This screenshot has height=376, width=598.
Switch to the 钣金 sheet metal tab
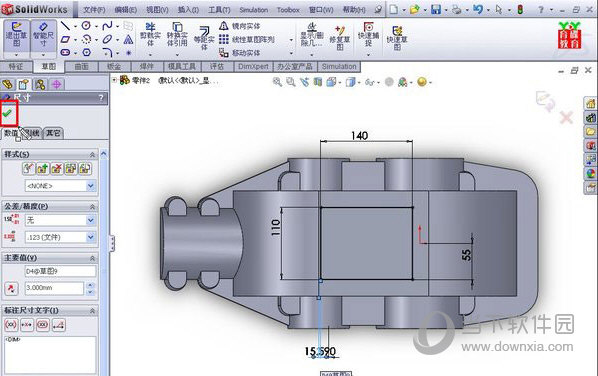(x=114, y=66)
